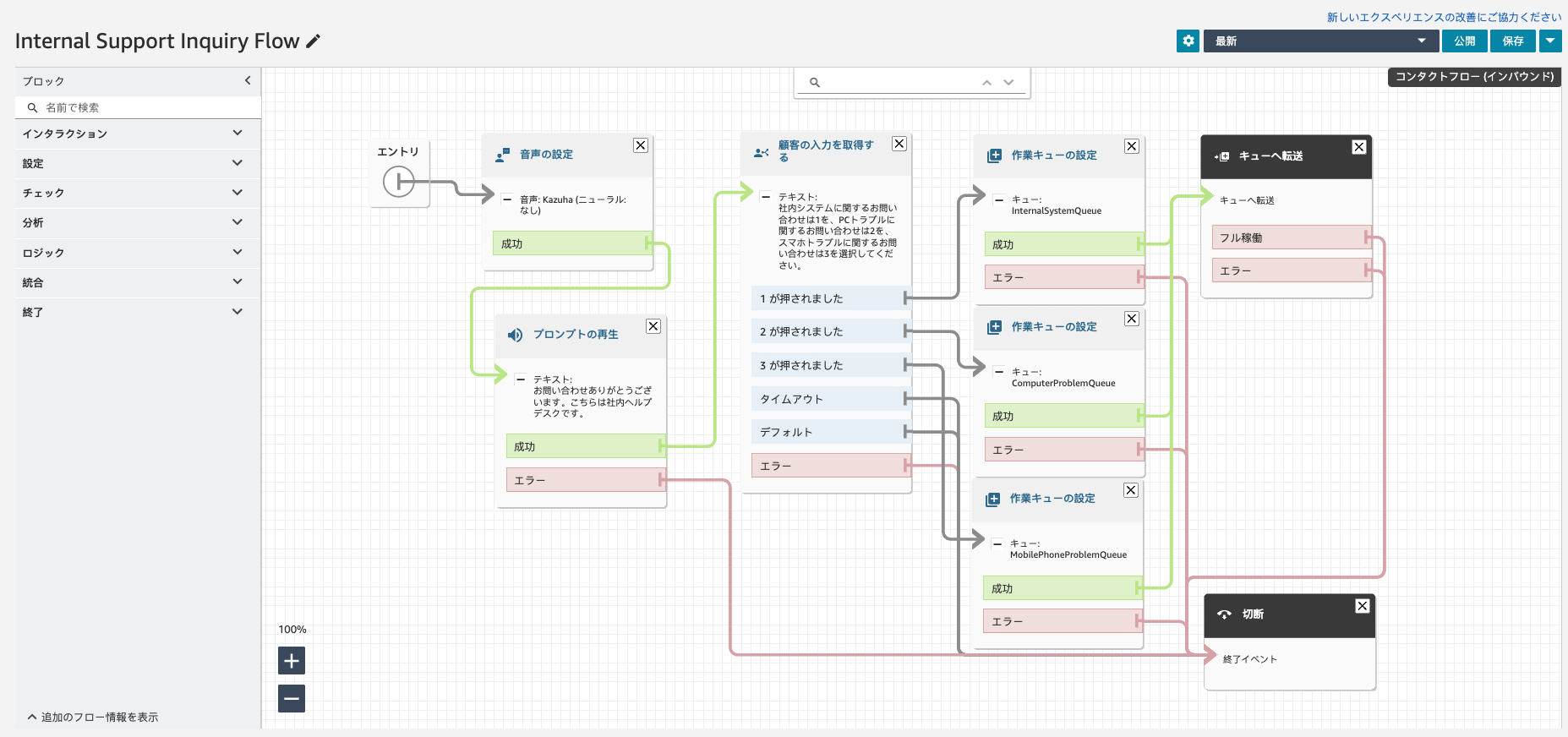Image resolution: width=1568 pixels, height=737 pixels.
Task: Zoom out with the minus button
Action: (x=292, y=699)
